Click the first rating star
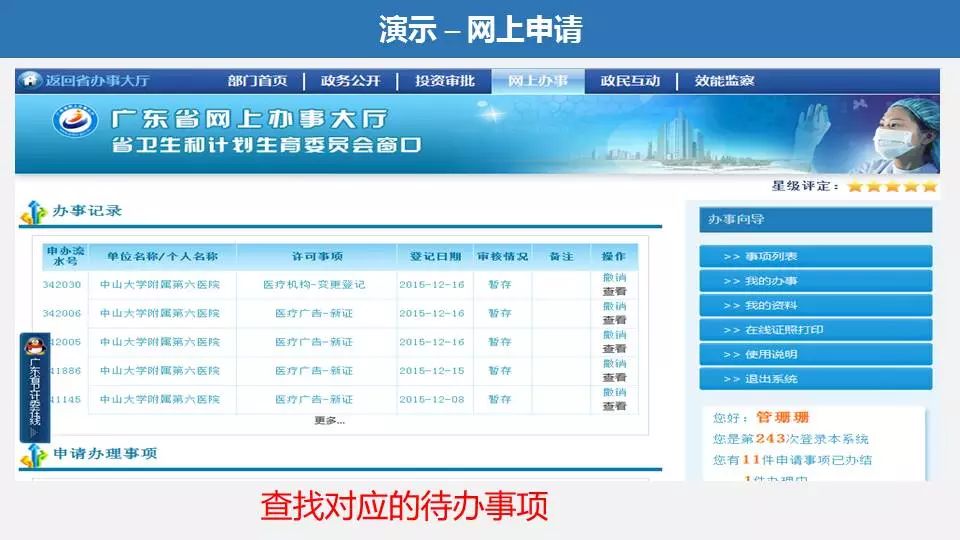The width and height of the screenshot is (960, 540). pos(855,186)
